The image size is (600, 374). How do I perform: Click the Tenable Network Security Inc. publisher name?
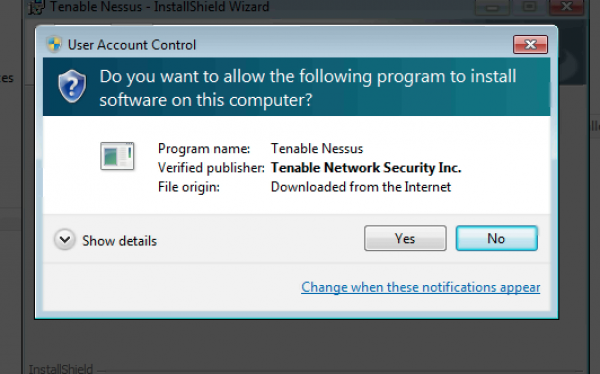point(366,168)
